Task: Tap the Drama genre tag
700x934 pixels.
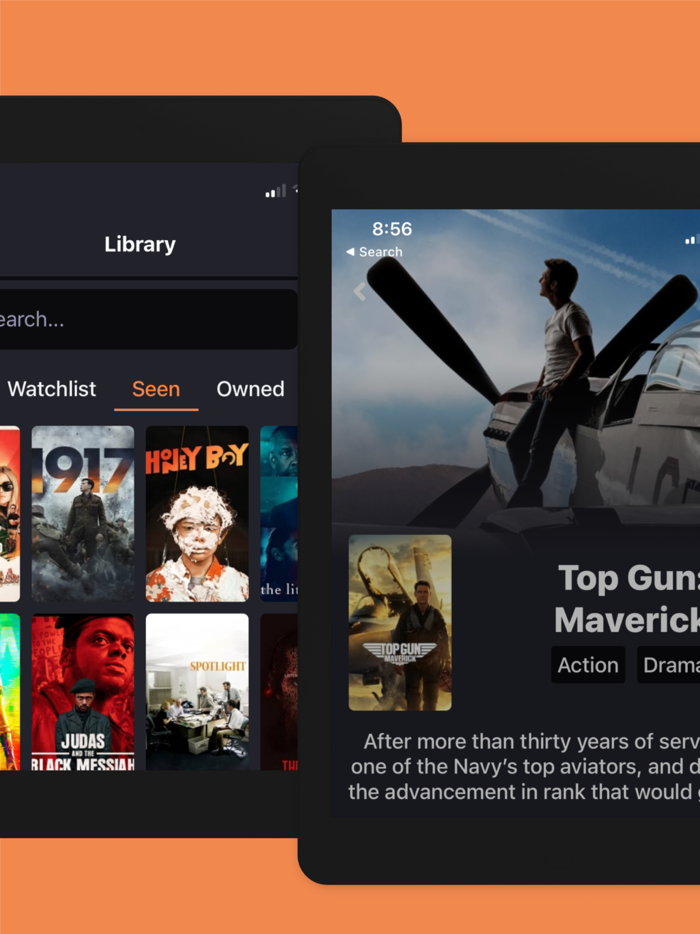Action: point(669,665)
